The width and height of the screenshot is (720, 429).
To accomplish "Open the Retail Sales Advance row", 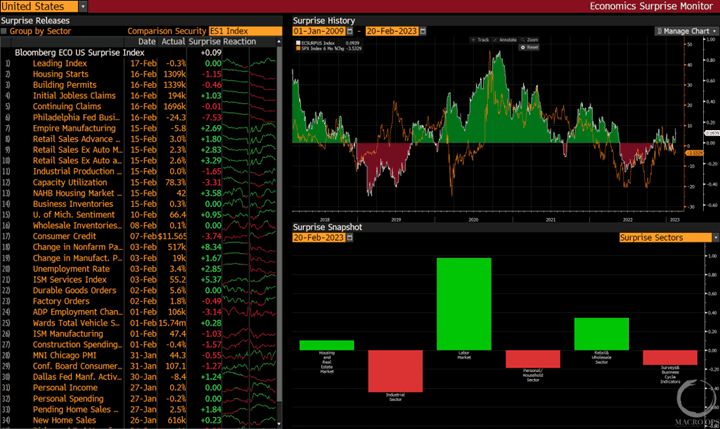I will coord(139,139).
